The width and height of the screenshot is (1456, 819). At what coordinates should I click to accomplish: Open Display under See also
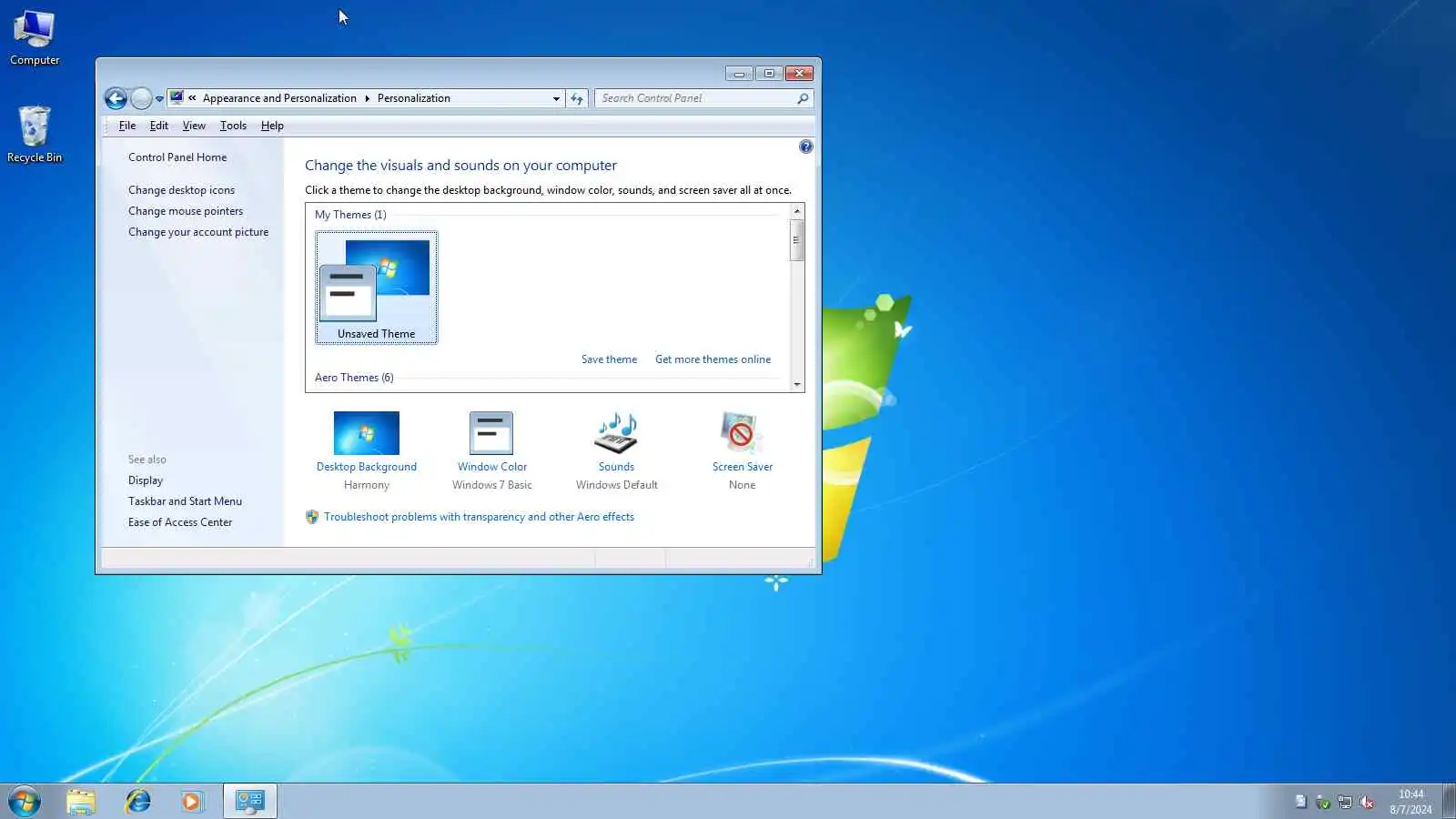pos(146,480)
